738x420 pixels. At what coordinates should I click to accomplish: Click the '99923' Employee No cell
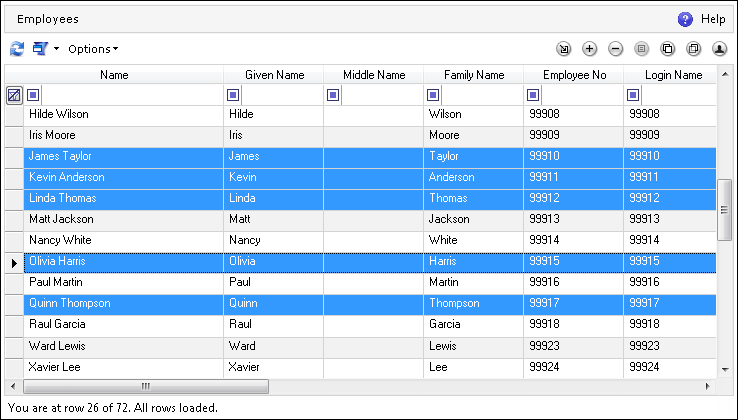pos(574,347)
